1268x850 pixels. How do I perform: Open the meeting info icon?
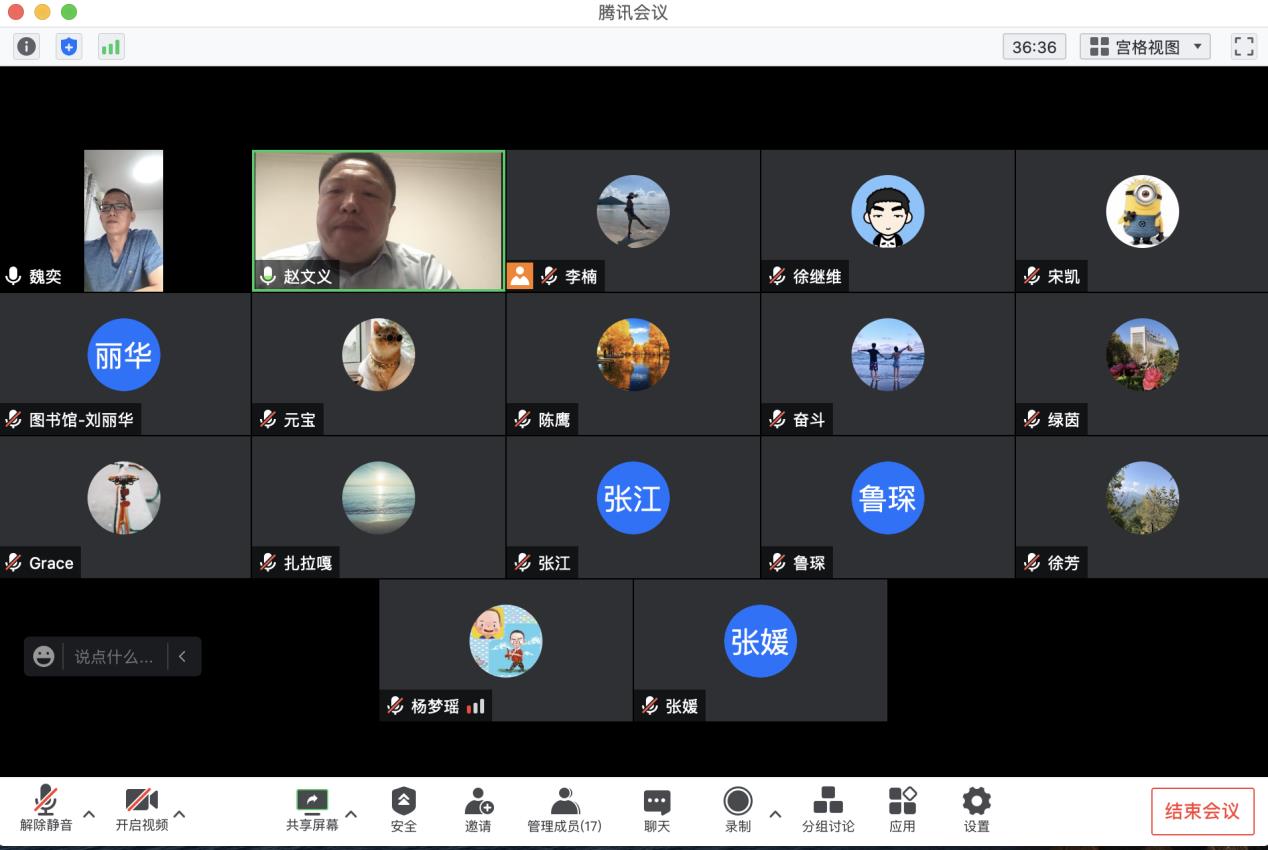[26, 46]
